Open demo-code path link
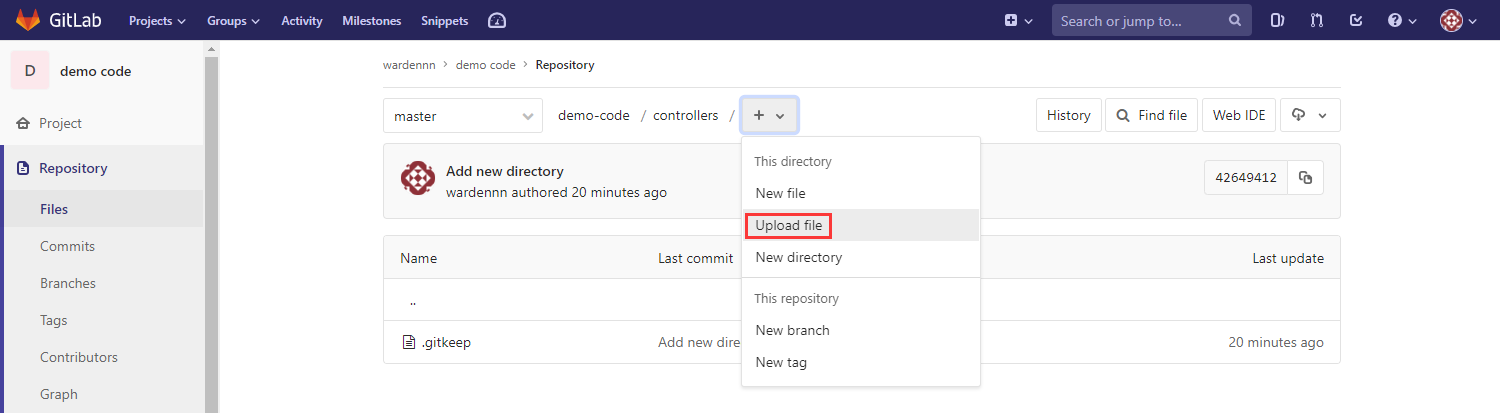Image resolution: width=1500 pixels, height=413 pixels. click(594, 116)
